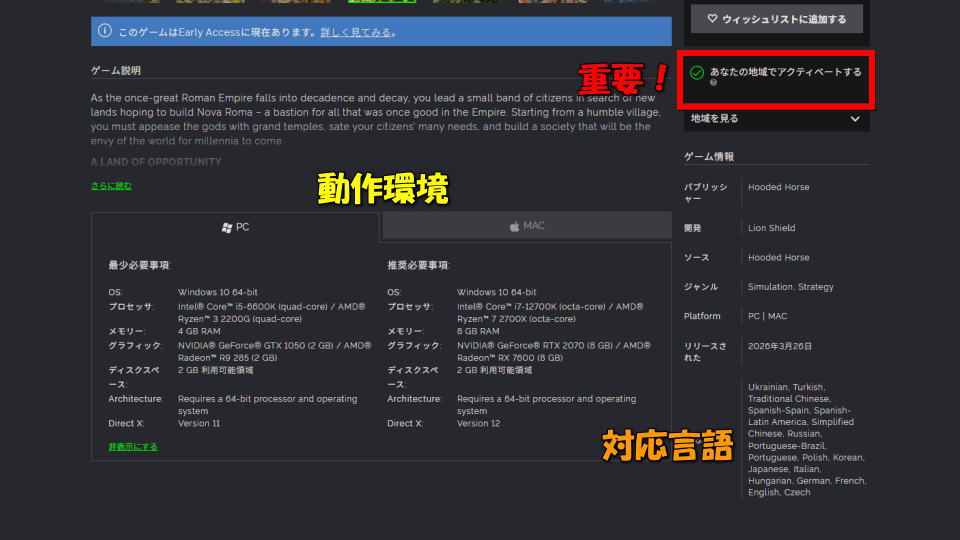Expand the 地域を見る dropdown chevron
The width and height of the screenshot is (960, 540).
(854, 119)
